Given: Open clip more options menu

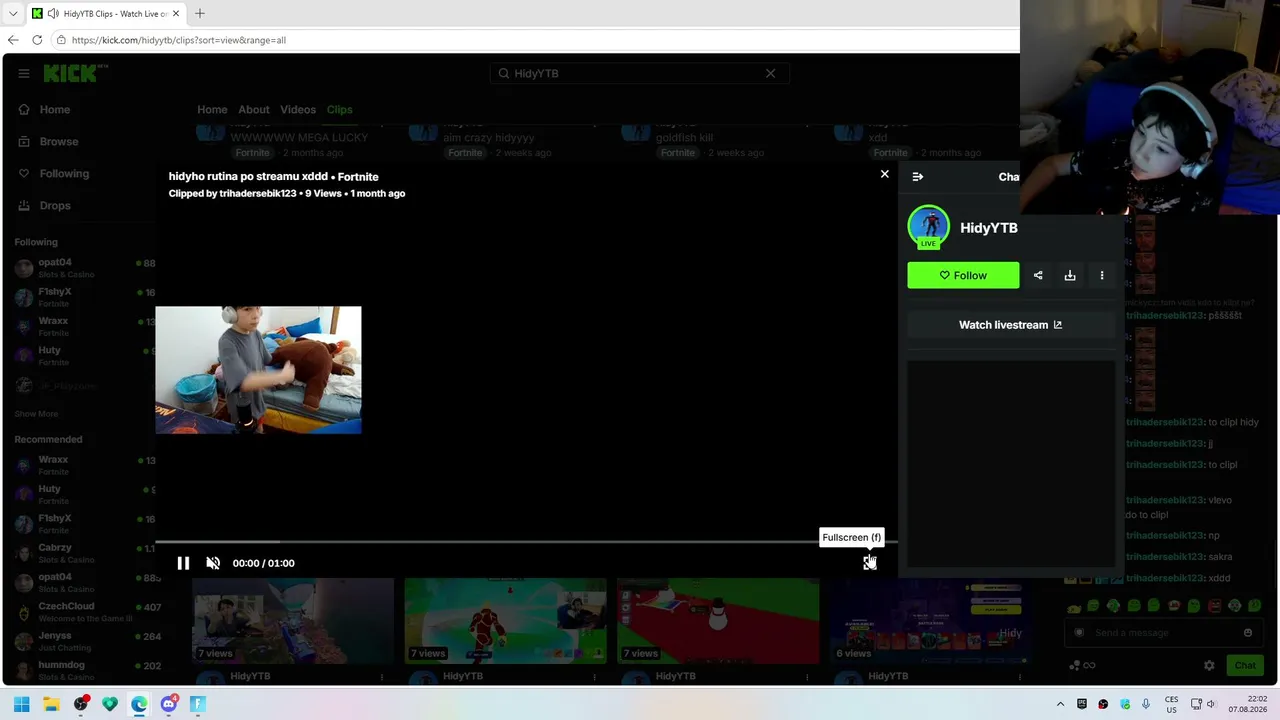Looking at the screenshot, I should (x=1102, y=275).
